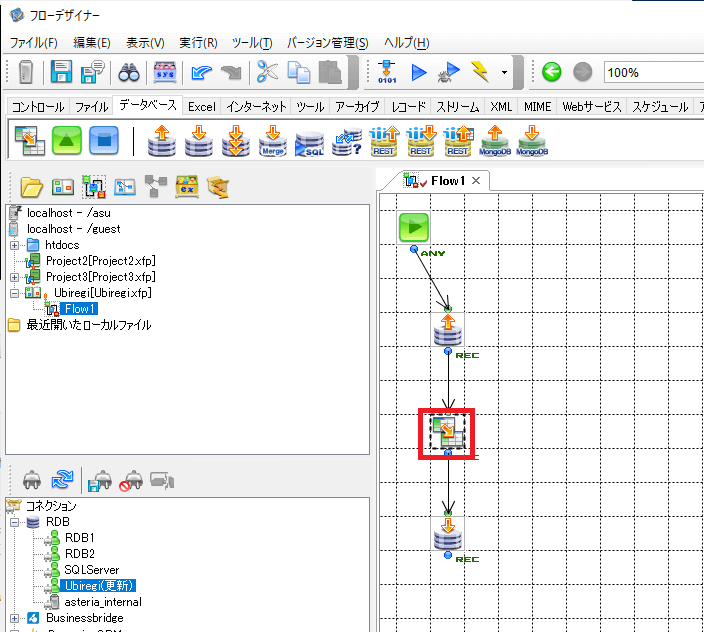The image size is (704, 632).
Task: Select the Mapper component in palette
Action: tap(30, 141)
